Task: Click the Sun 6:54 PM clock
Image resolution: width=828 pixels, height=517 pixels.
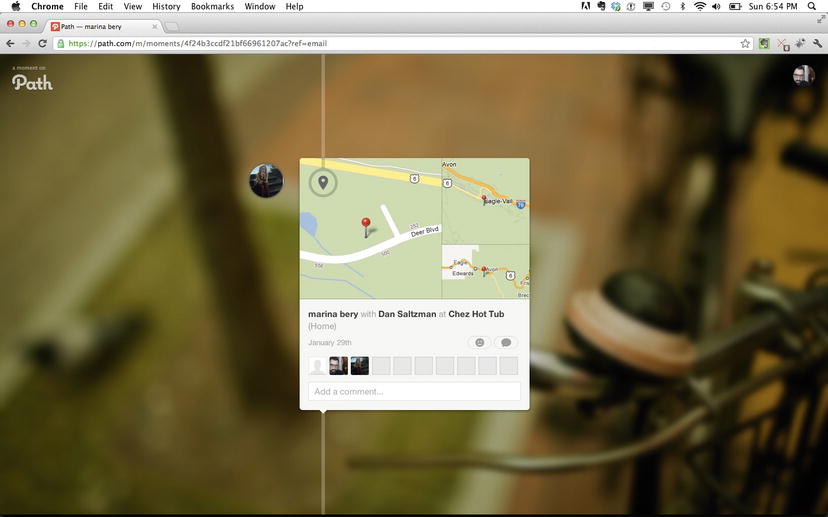Action: click(773, 6)
